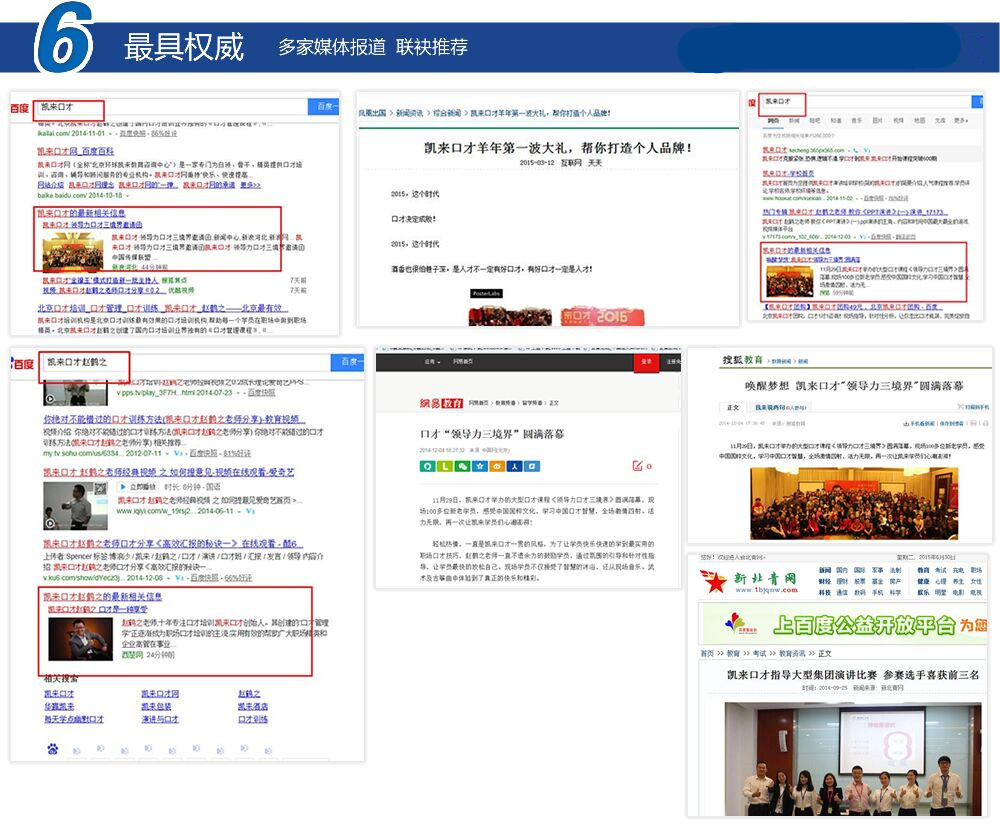
Task: Click the Baidu paw icon in pagination
Action: pos(52,748)
